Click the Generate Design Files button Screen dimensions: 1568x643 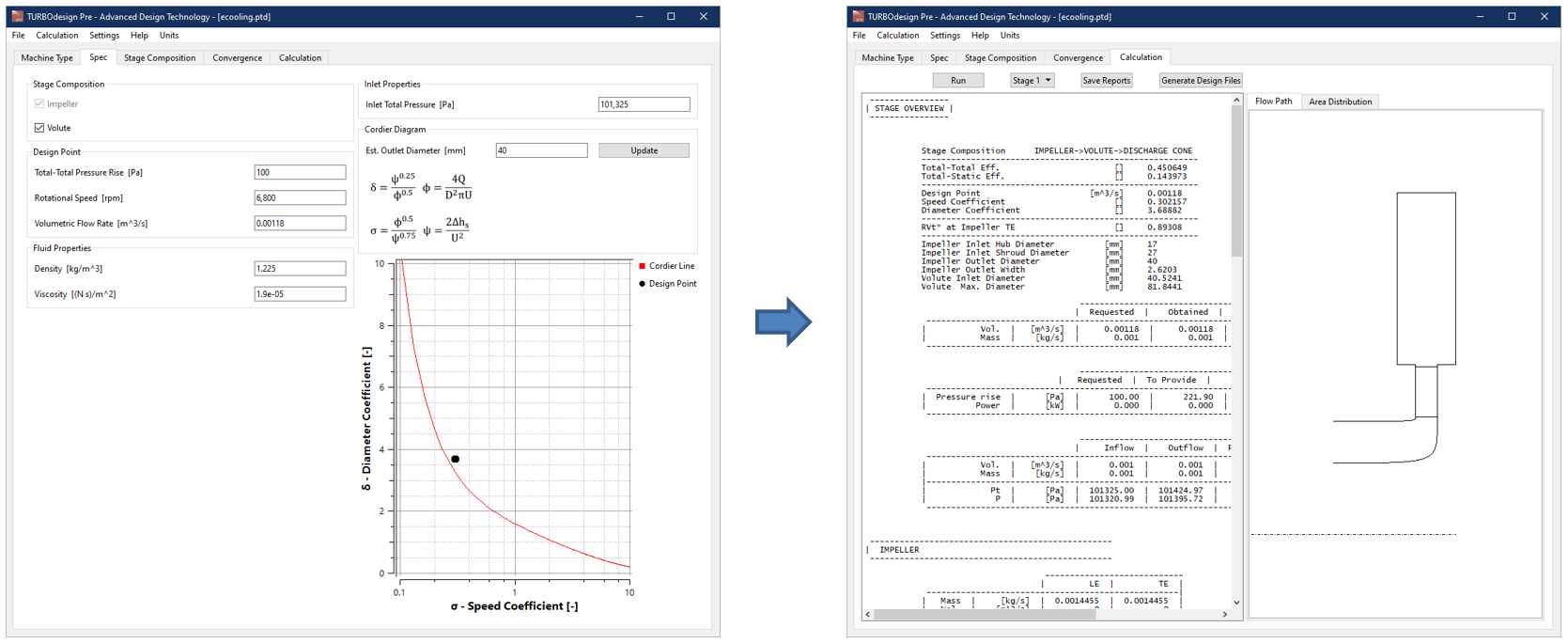coord(1200,81)
